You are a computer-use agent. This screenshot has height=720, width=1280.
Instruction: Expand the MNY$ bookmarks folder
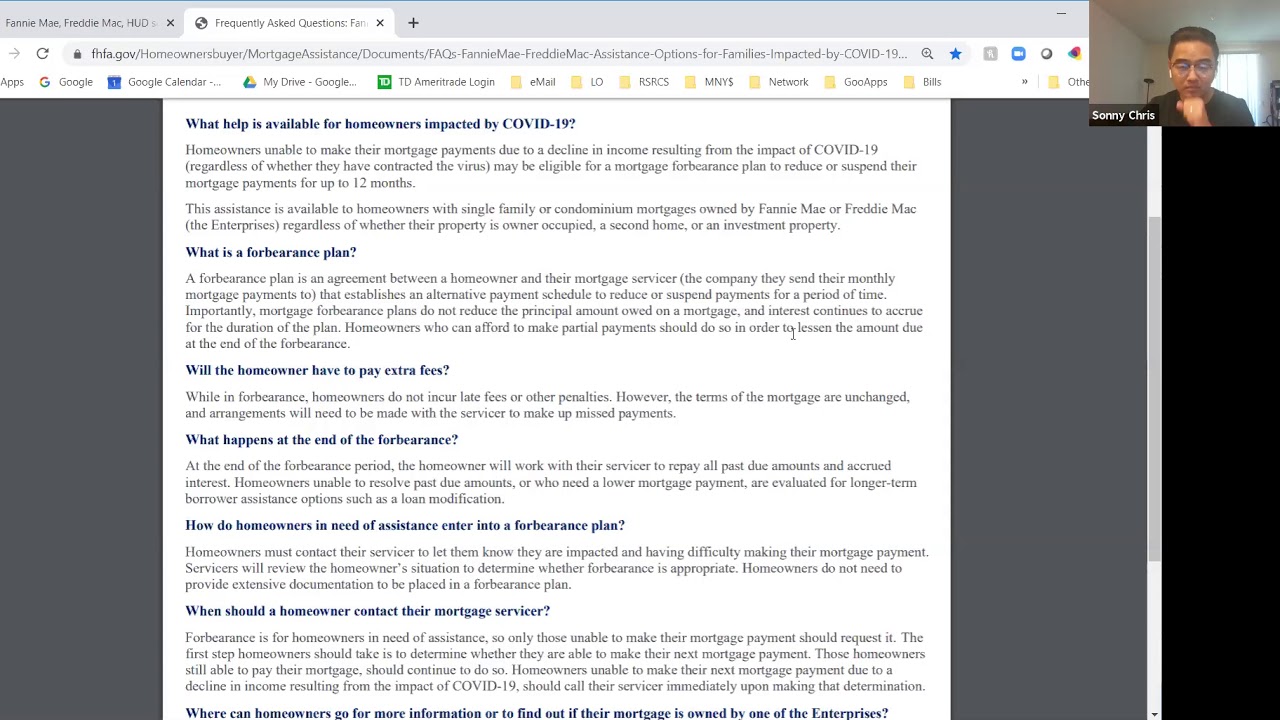[709, 82]
